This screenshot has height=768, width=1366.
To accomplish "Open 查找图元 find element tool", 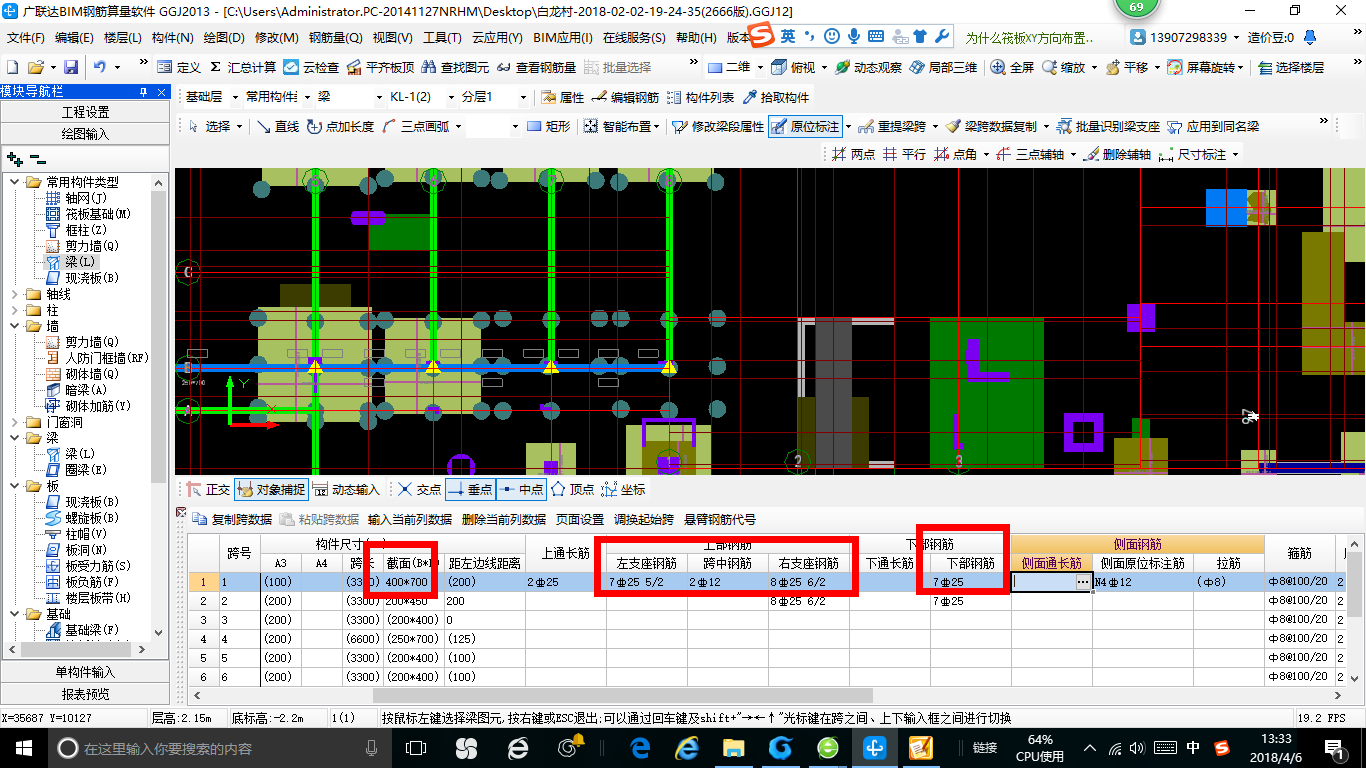I will (456, 67).
